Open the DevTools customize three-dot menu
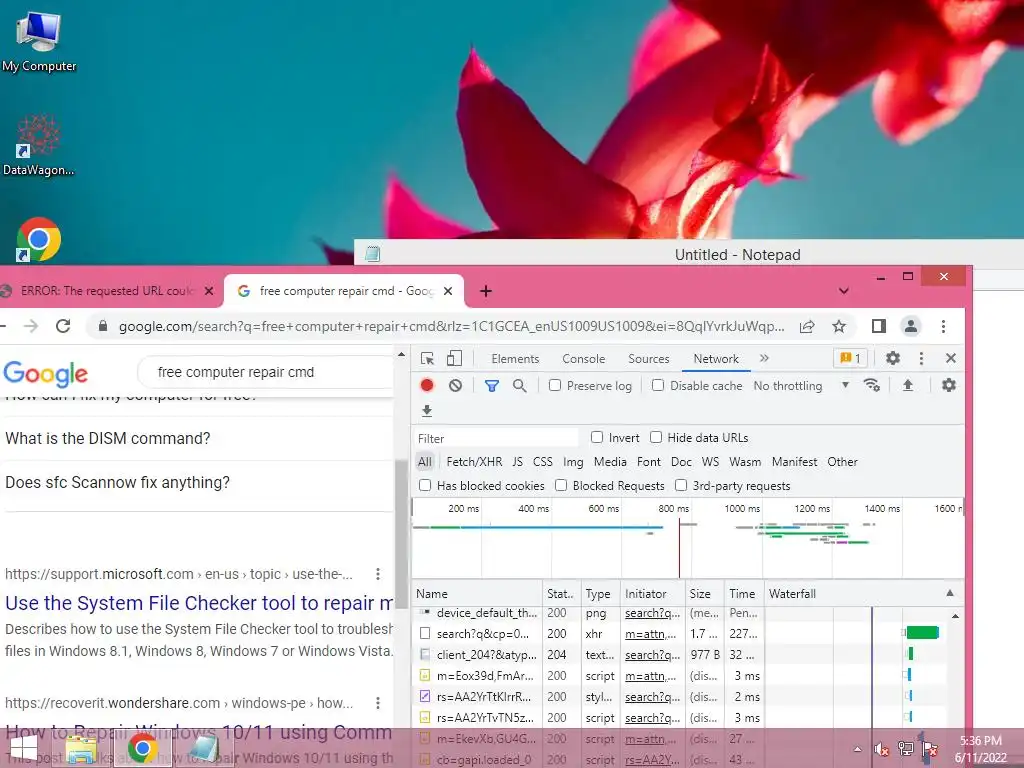1024x768 pixels. coord(921,358)
